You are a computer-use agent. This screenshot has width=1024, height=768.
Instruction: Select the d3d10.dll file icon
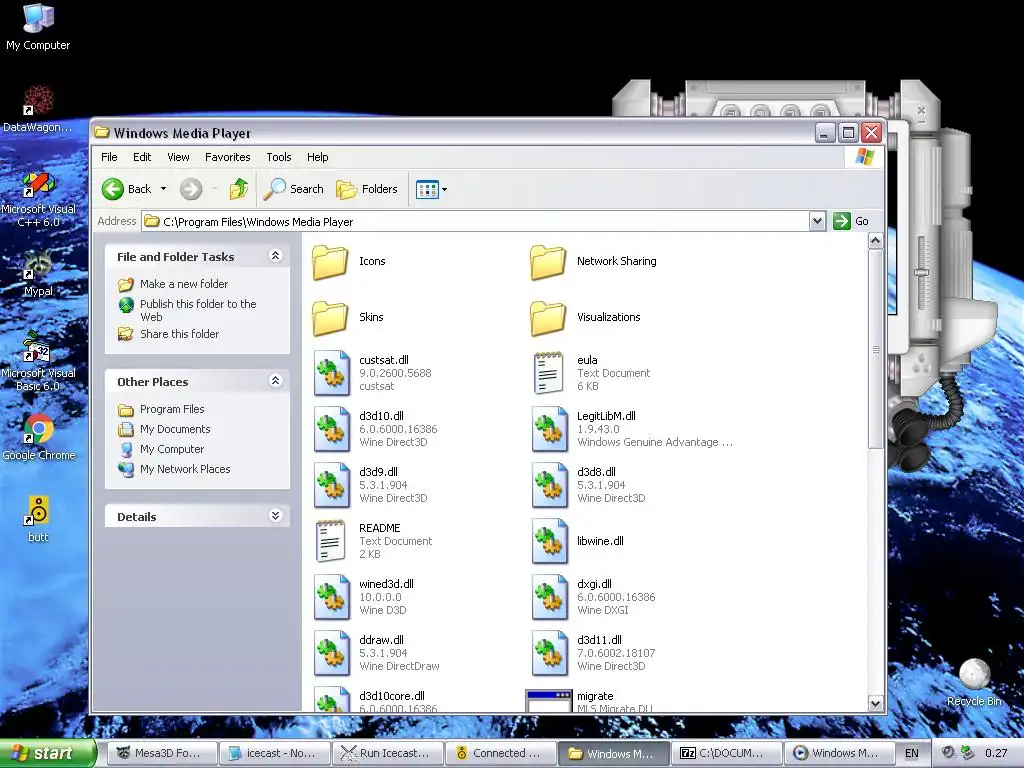coord(332,429)
